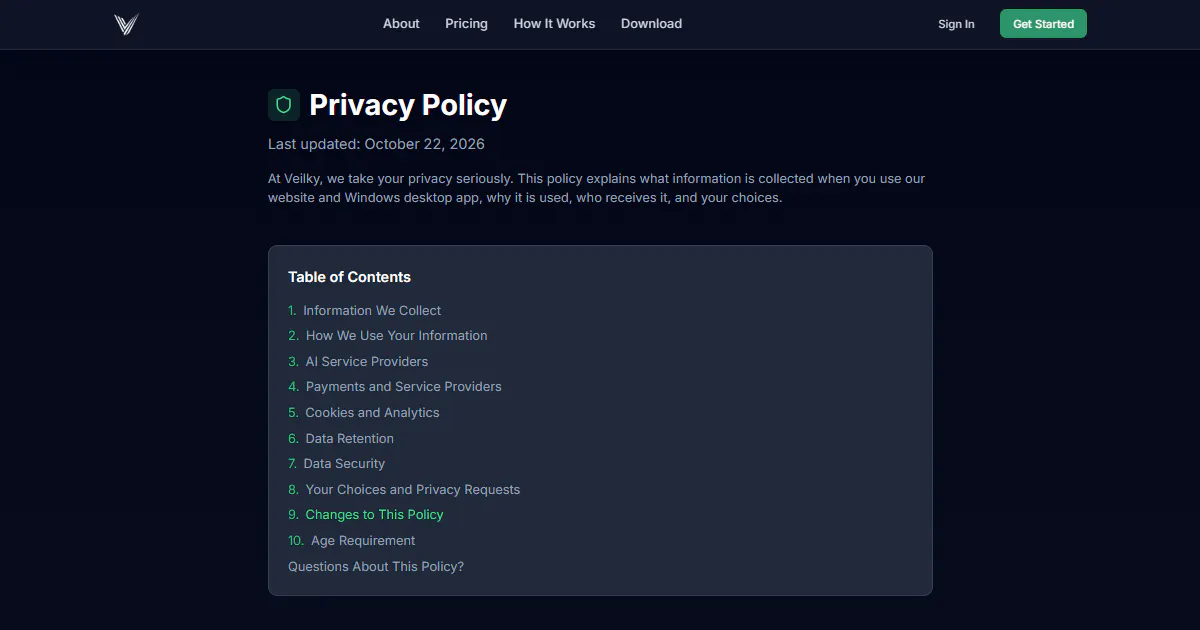Click the green shield privacy icon
Screen dimensions: 1200x630
[284, 105]
